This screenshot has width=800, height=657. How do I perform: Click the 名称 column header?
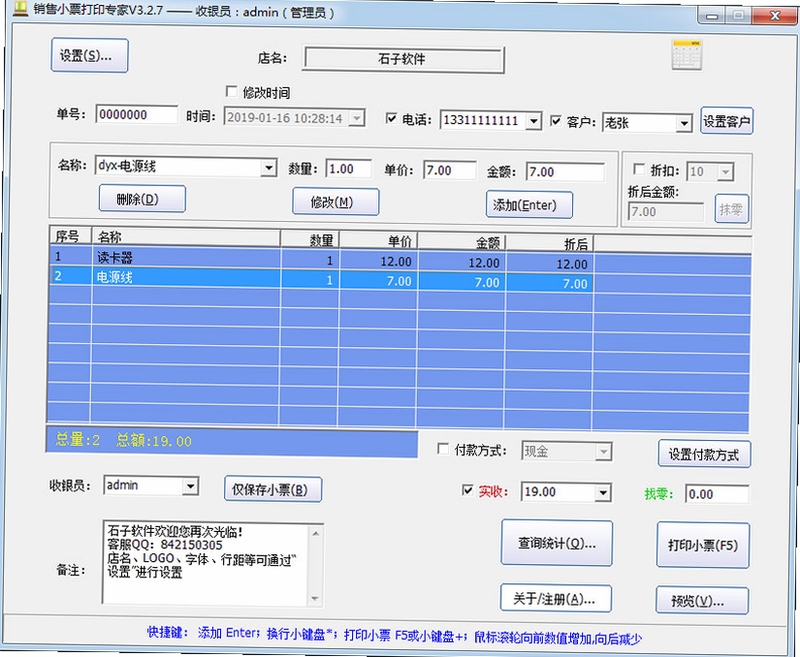(186, 238)
